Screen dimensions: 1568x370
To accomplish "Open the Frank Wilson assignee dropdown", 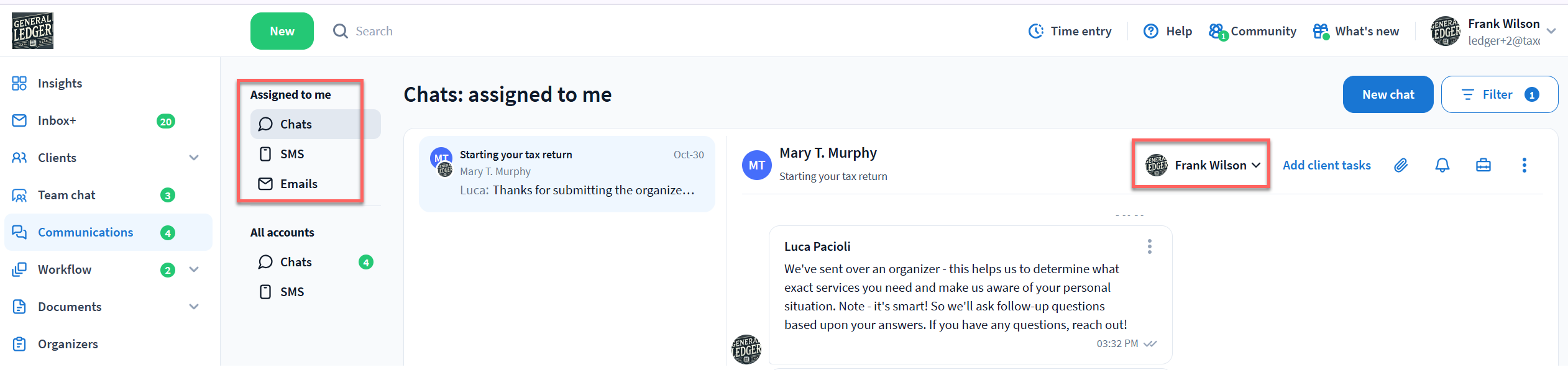I will [1202, 165].
